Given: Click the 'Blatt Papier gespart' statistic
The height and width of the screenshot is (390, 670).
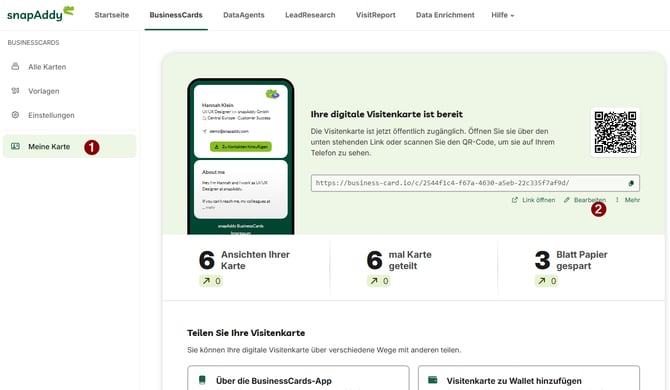Looking at the screenshot, I should pyautogui.click(x=571, y=260).
